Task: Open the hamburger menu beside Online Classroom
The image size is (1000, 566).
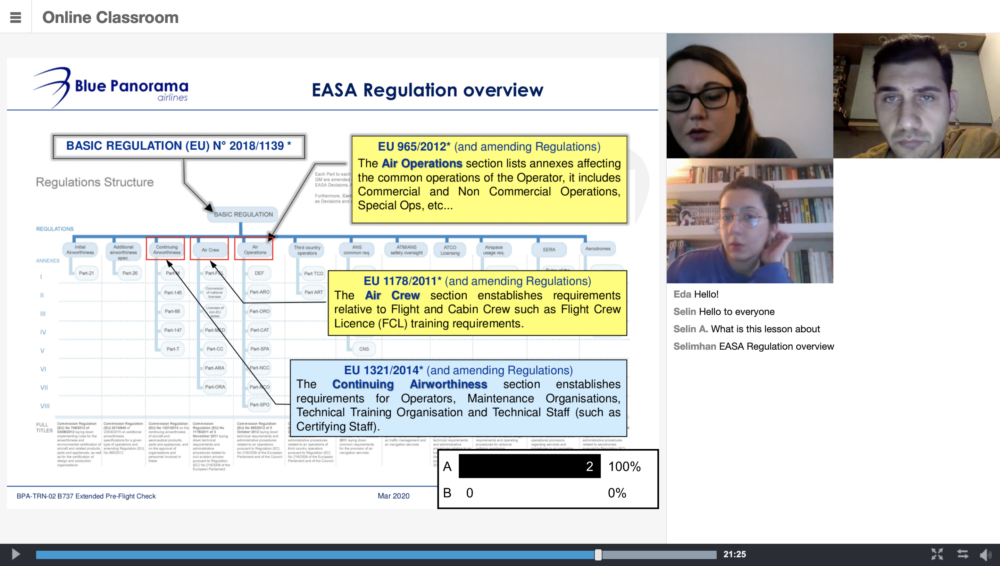Action: click(x=15, y=17)
